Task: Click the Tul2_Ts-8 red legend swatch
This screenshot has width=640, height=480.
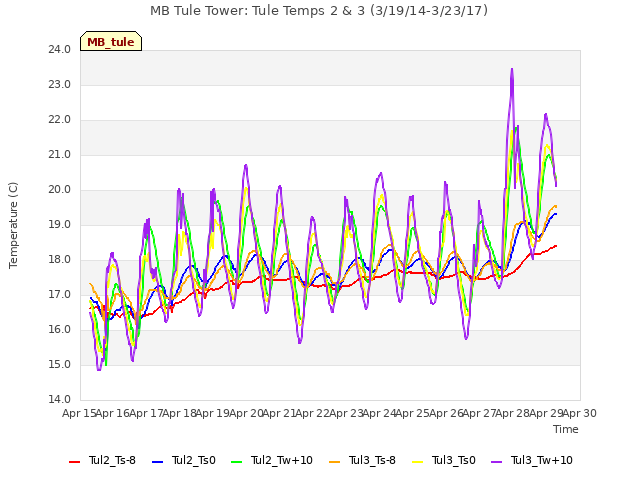Action: coord(75,462)
